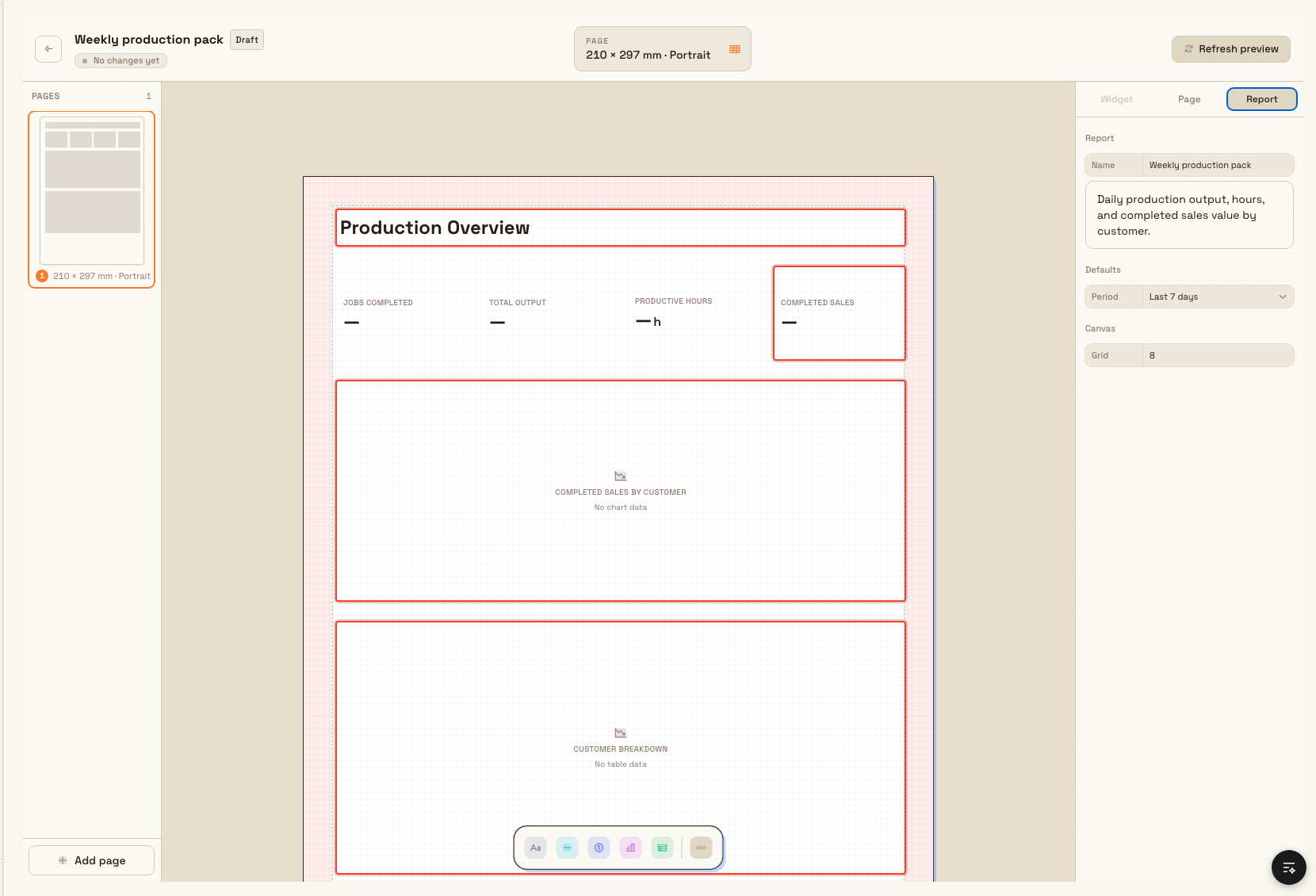Edit the report Name field
Image resolution: width=1316 pixels, height=896 pixels.
[x=1218, y=165]
